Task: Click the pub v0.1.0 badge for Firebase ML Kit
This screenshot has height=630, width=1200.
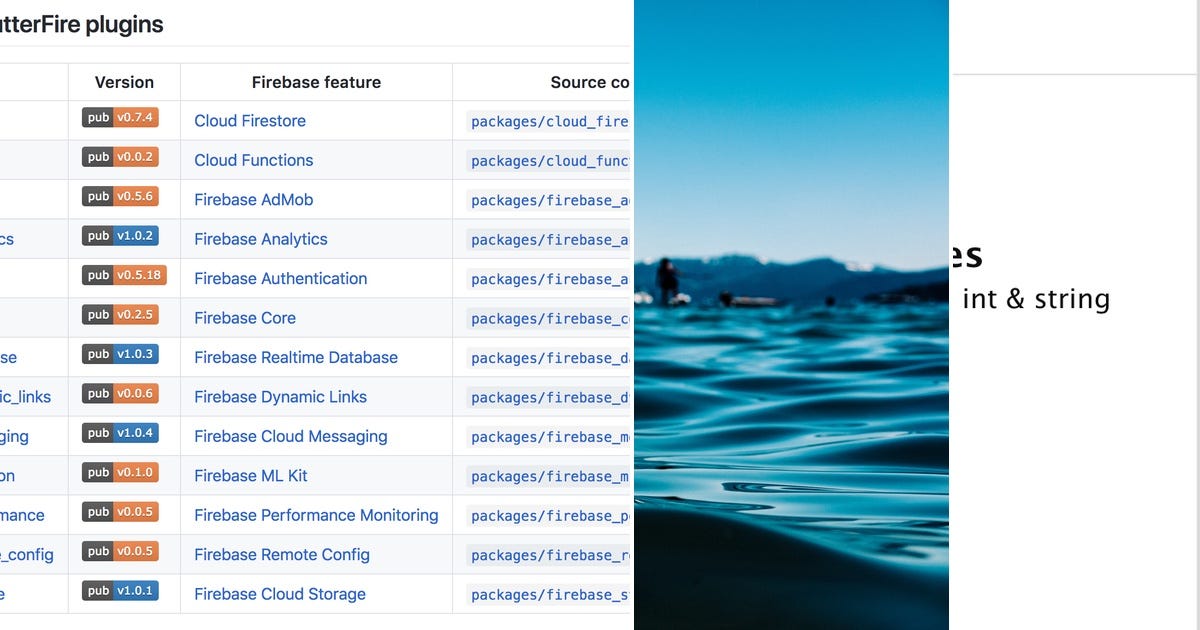Action: 120,472
